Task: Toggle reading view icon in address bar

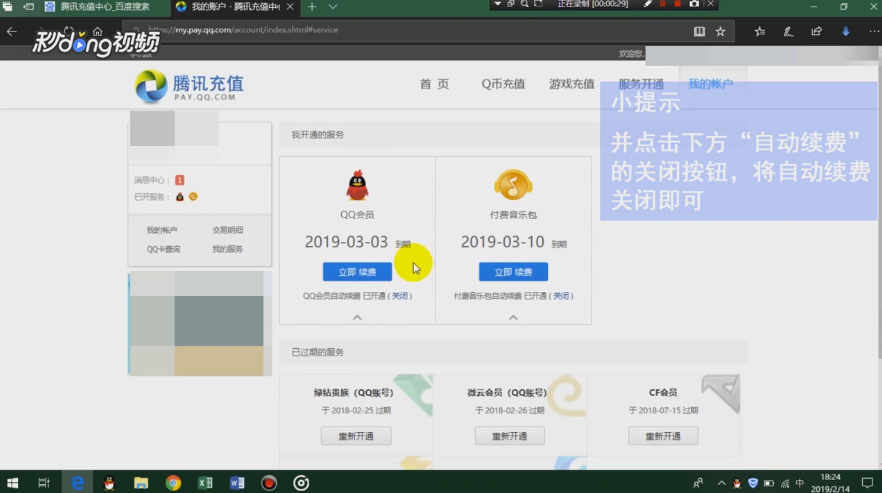Action: [699, 32]
